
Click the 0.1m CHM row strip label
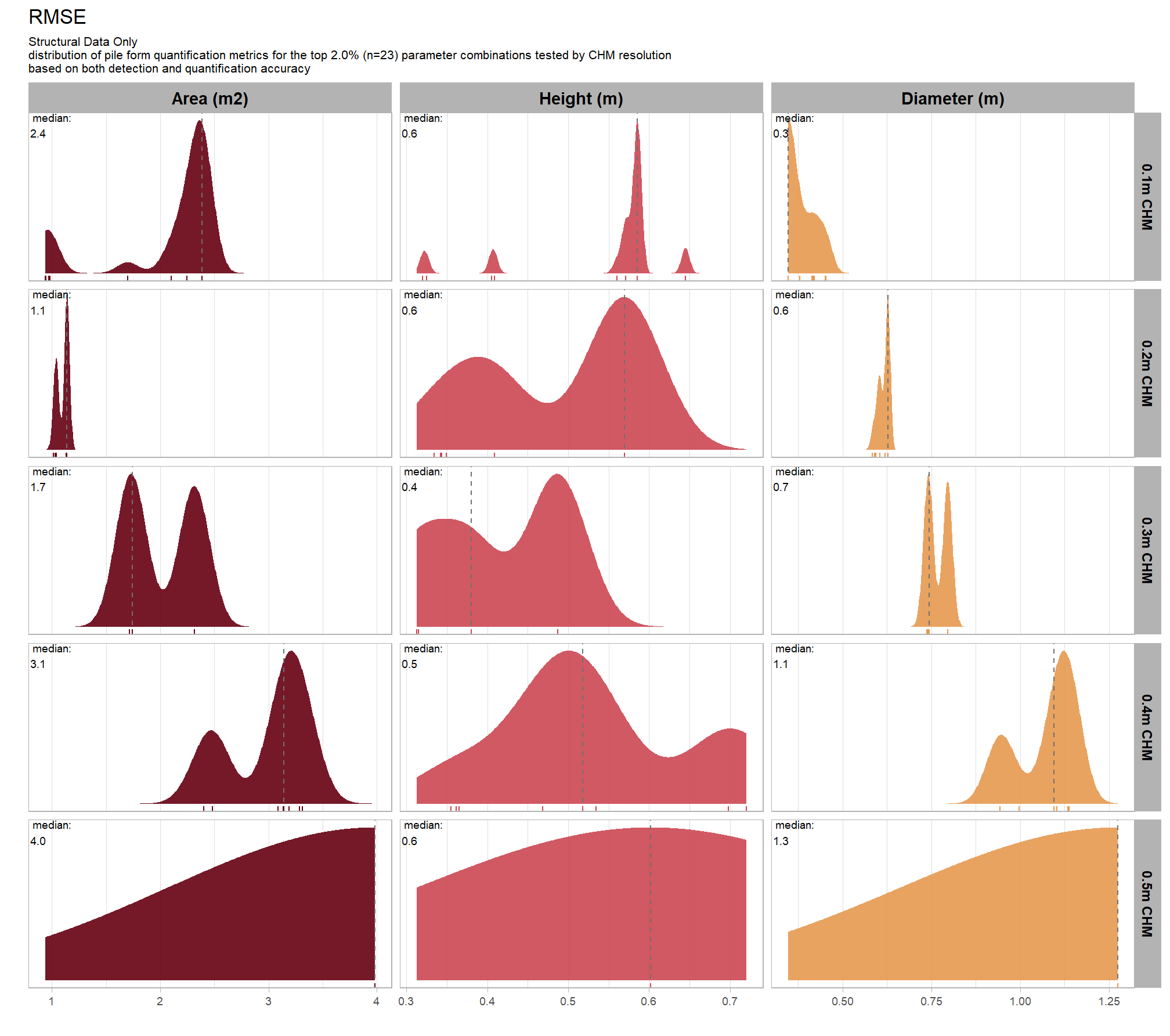pos(1147,197)
